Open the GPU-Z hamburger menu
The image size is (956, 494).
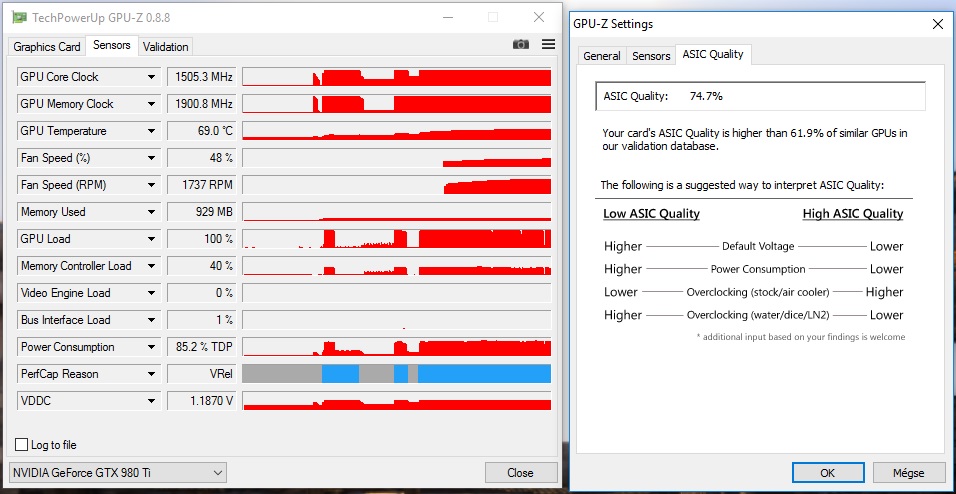tap(548, 44)
